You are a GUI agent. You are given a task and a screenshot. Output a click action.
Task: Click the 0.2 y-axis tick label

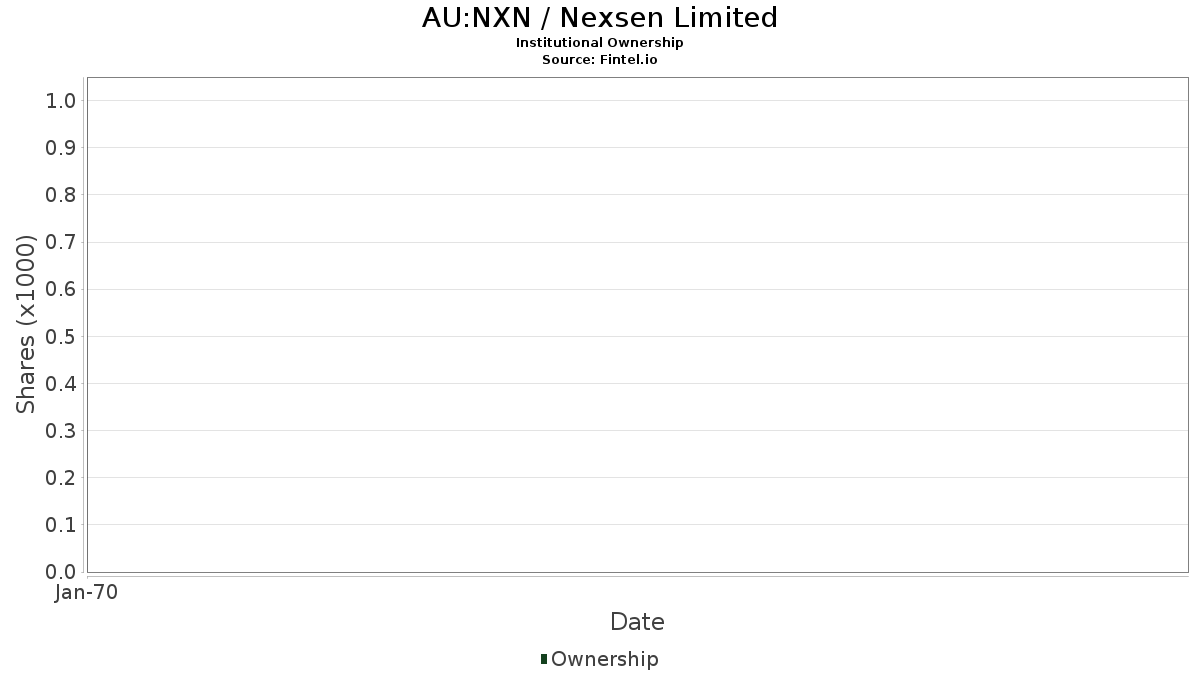(61, 478)
